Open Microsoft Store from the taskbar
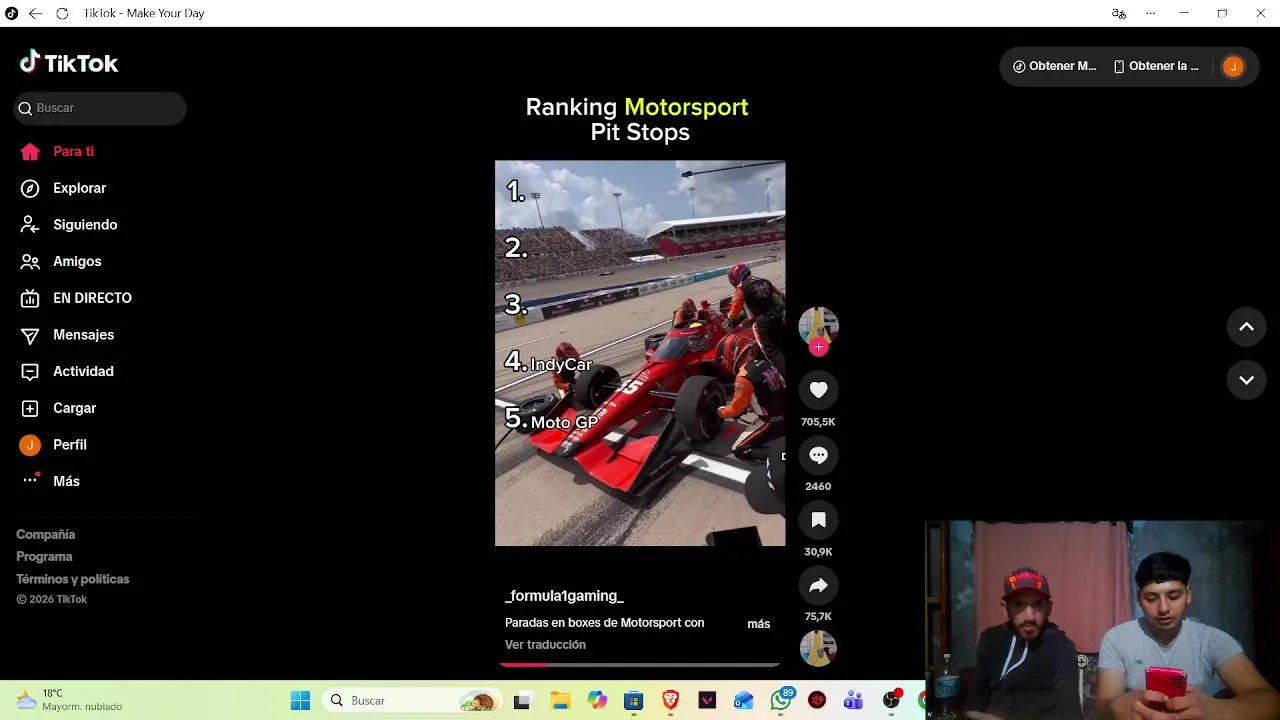 pyautogui.click(x=633, y=701)
